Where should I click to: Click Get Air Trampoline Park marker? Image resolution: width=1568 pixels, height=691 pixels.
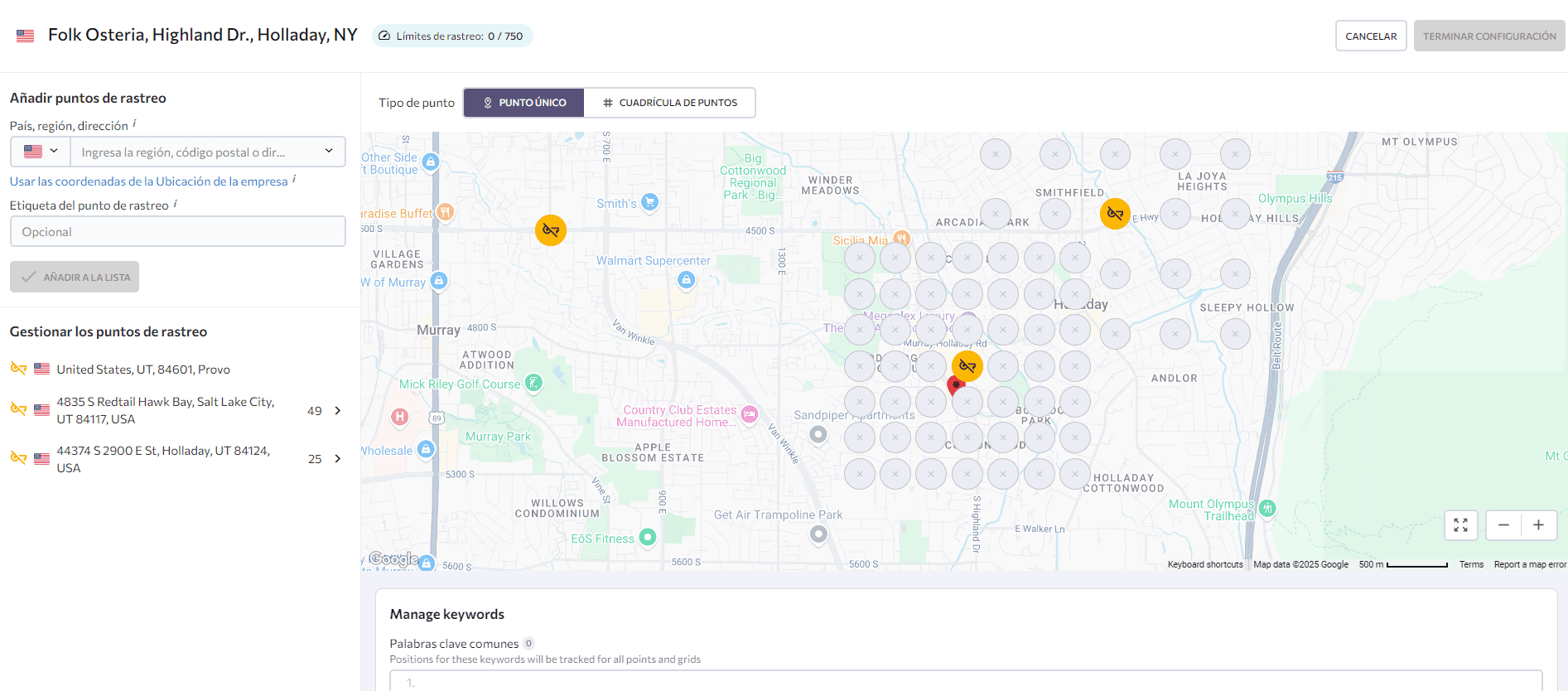point(818,534)
